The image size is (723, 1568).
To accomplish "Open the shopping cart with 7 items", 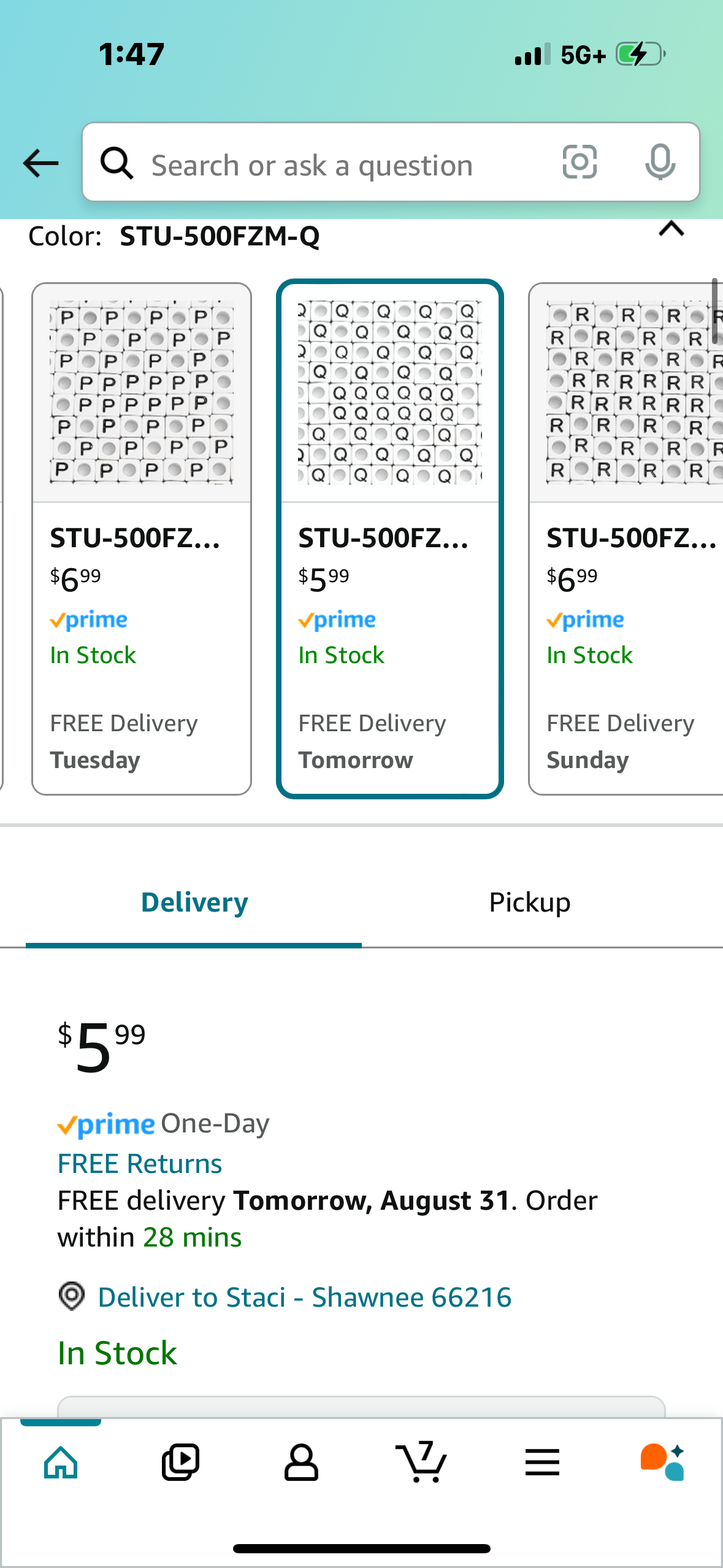I will (x=421, y=1462).
